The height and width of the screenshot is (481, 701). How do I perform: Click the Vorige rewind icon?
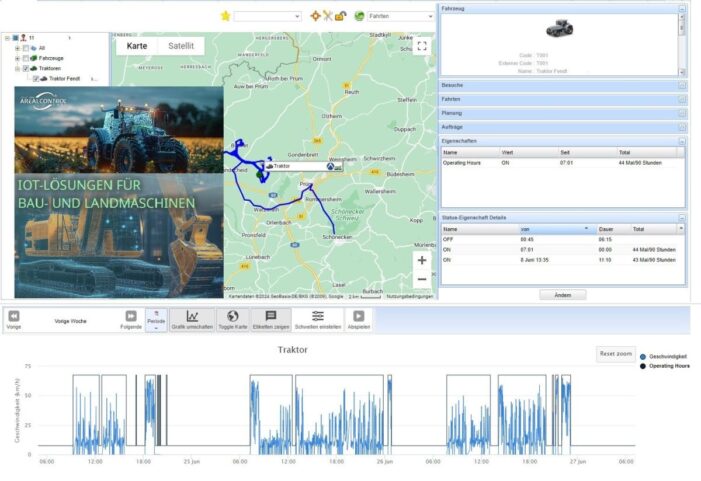click(x=14, y=316)
